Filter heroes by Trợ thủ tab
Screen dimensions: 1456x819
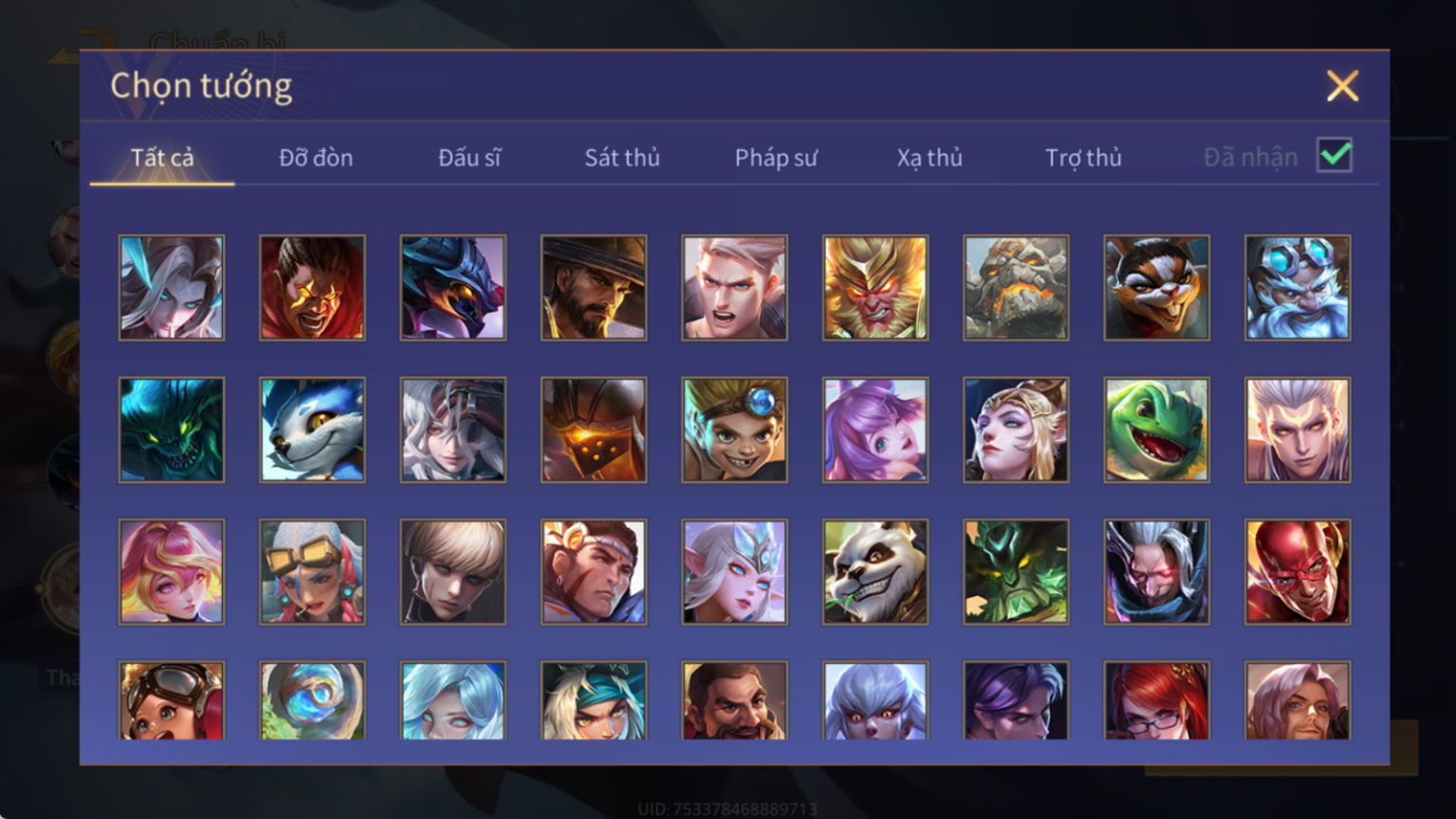click(1083, 158)
